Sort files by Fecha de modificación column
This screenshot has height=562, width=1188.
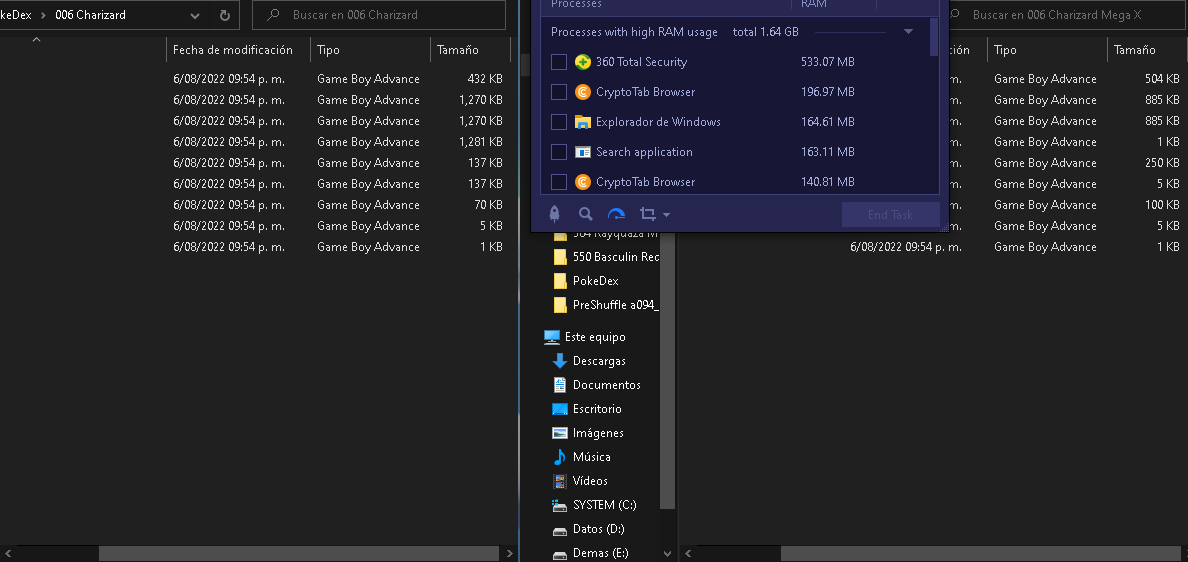pyautogui.click(x=233, y=50)
